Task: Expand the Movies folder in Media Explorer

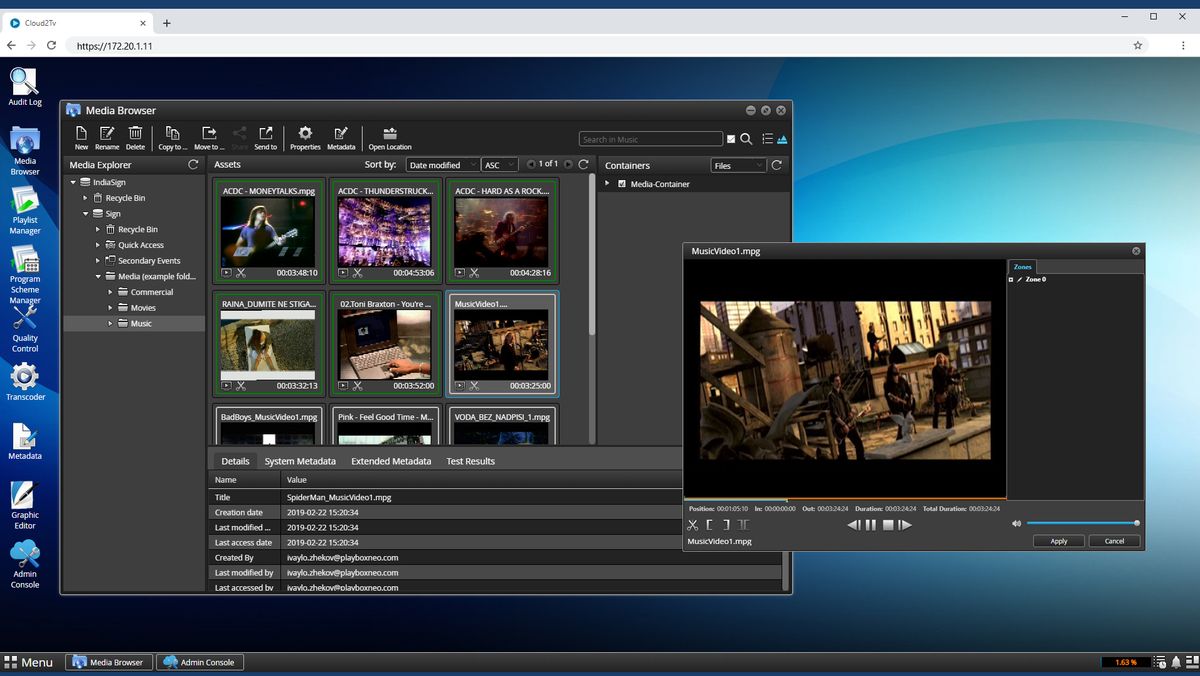Action: click(x=111, y=307)
